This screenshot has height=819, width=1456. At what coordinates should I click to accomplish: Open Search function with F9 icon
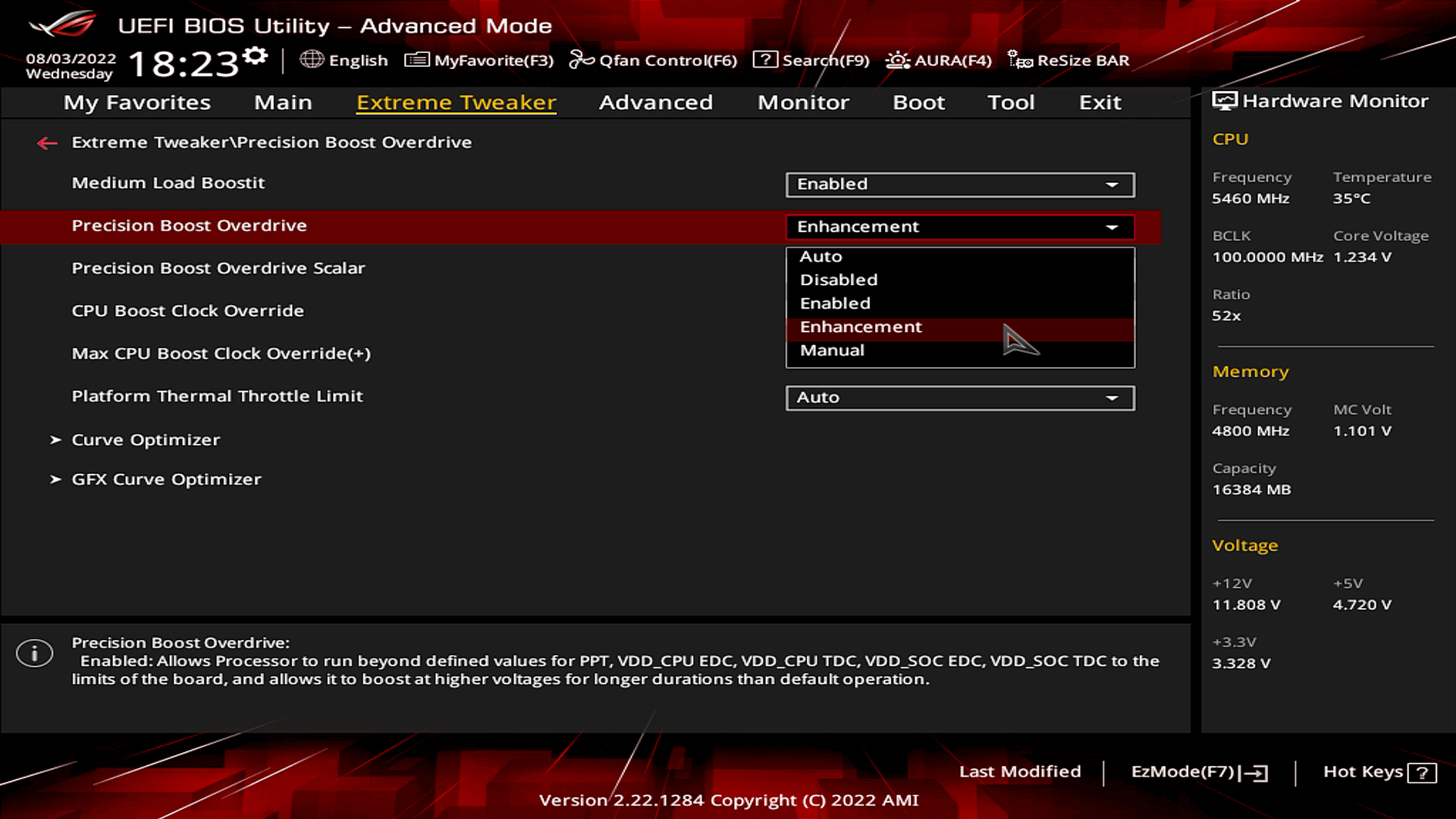(811, 60)
